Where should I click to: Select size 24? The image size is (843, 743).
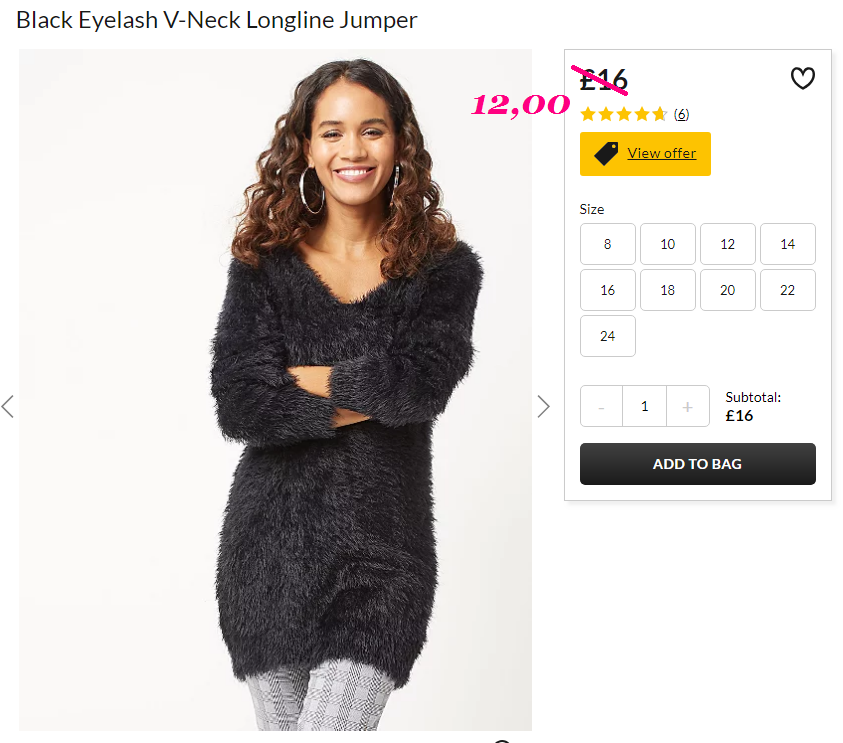coord(608,336)
